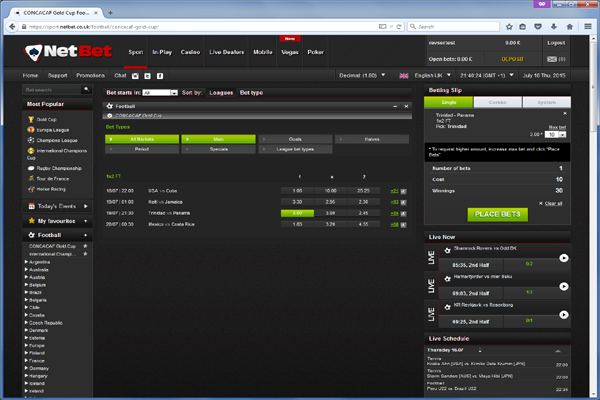Open the messages envelope icon
This screenshot has height=400, width=600.
click(552, 59)
